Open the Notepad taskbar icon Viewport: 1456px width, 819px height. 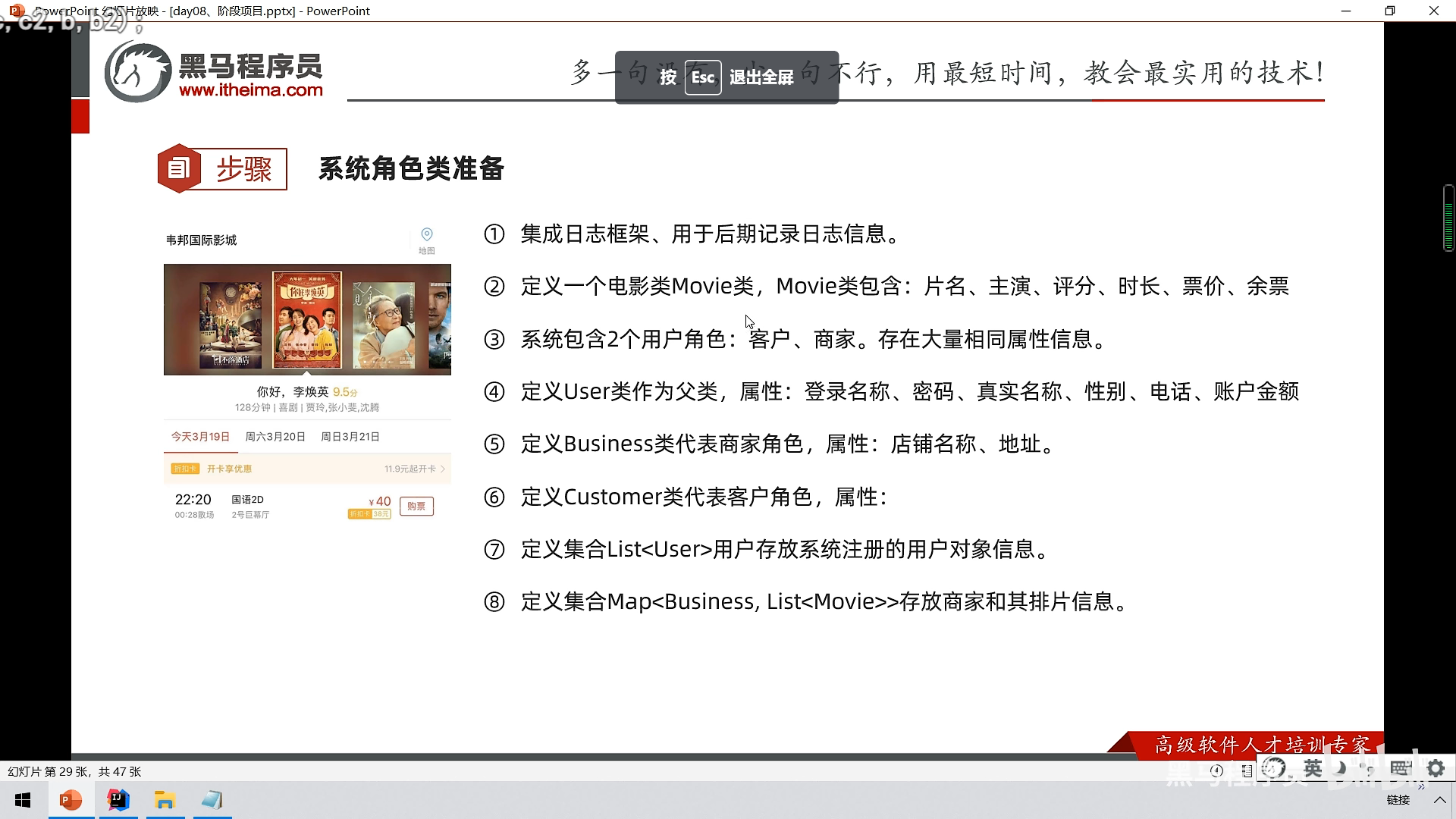(x=212, y=800)
